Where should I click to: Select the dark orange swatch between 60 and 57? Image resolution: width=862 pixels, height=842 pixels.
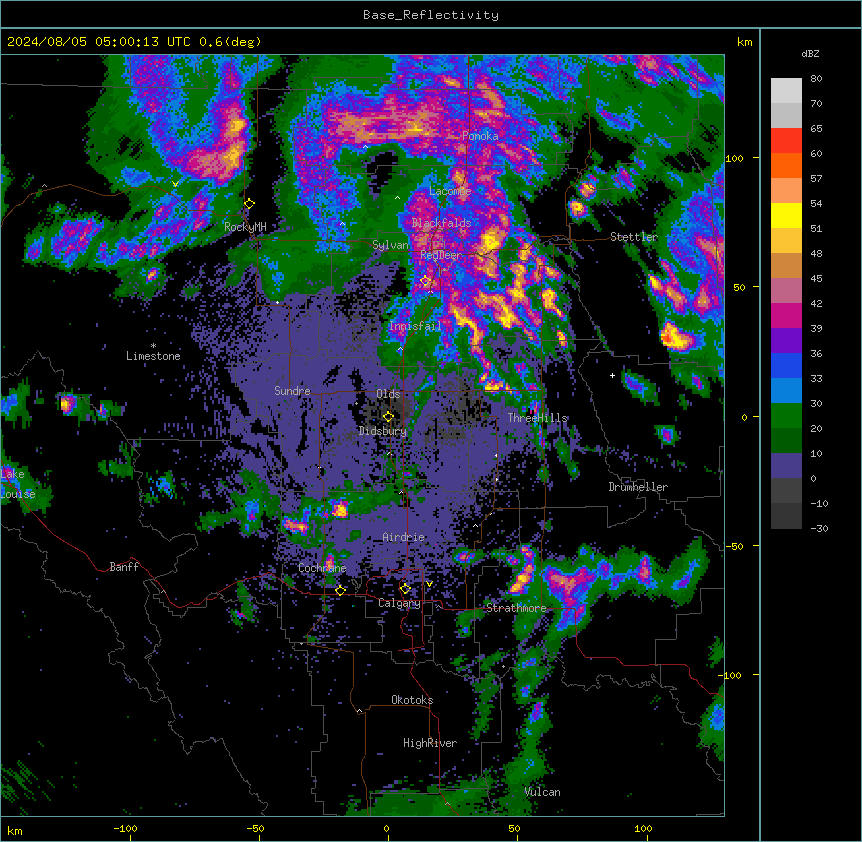click(x=786, y=166)
